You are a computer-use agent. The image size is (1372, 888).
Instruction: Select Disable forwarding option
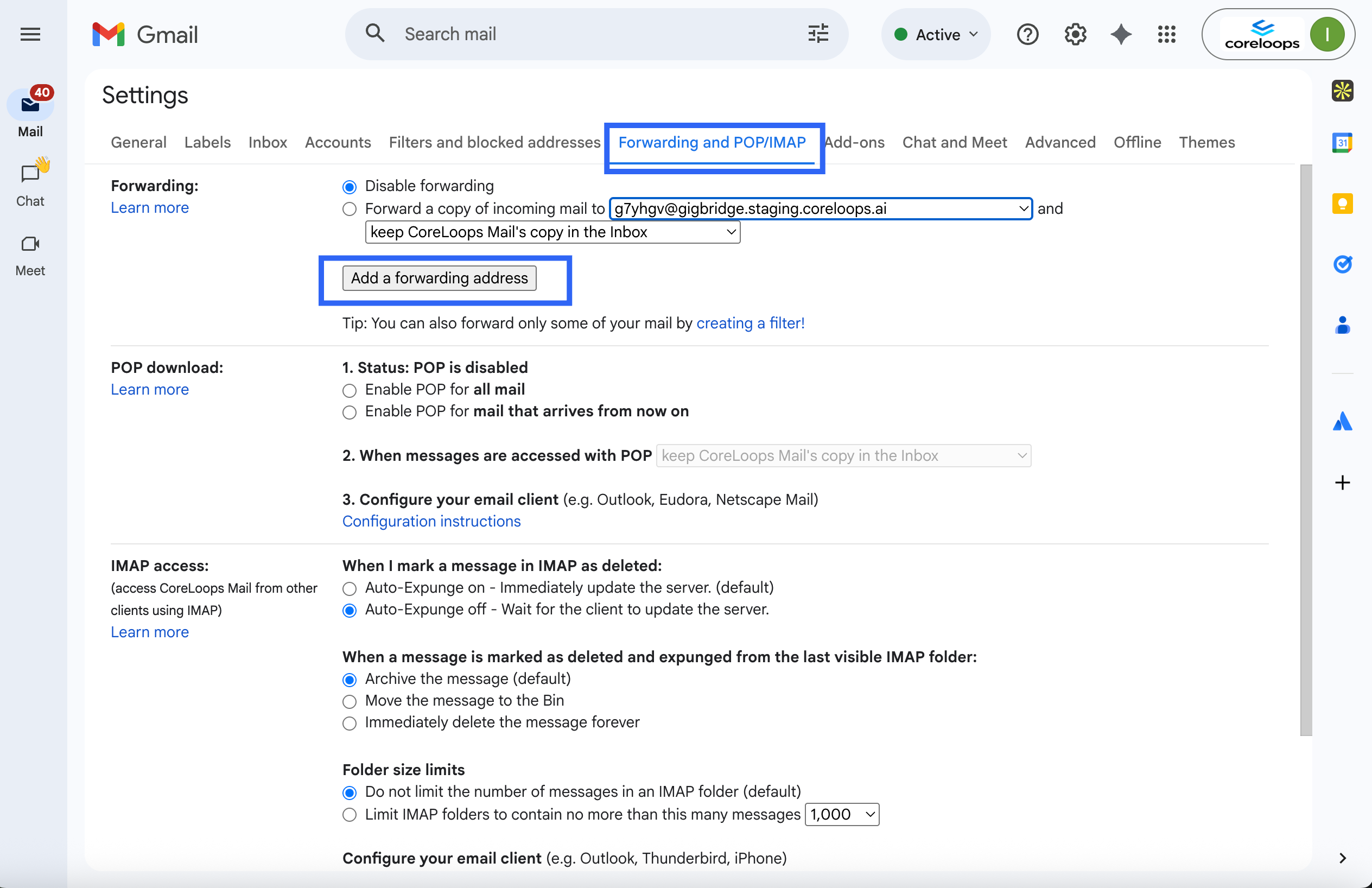(x=350, y=187)
